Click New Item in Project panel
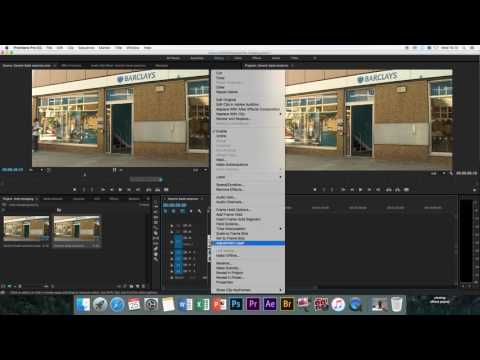Screen dimensions: 480x360 pos(138,286)
